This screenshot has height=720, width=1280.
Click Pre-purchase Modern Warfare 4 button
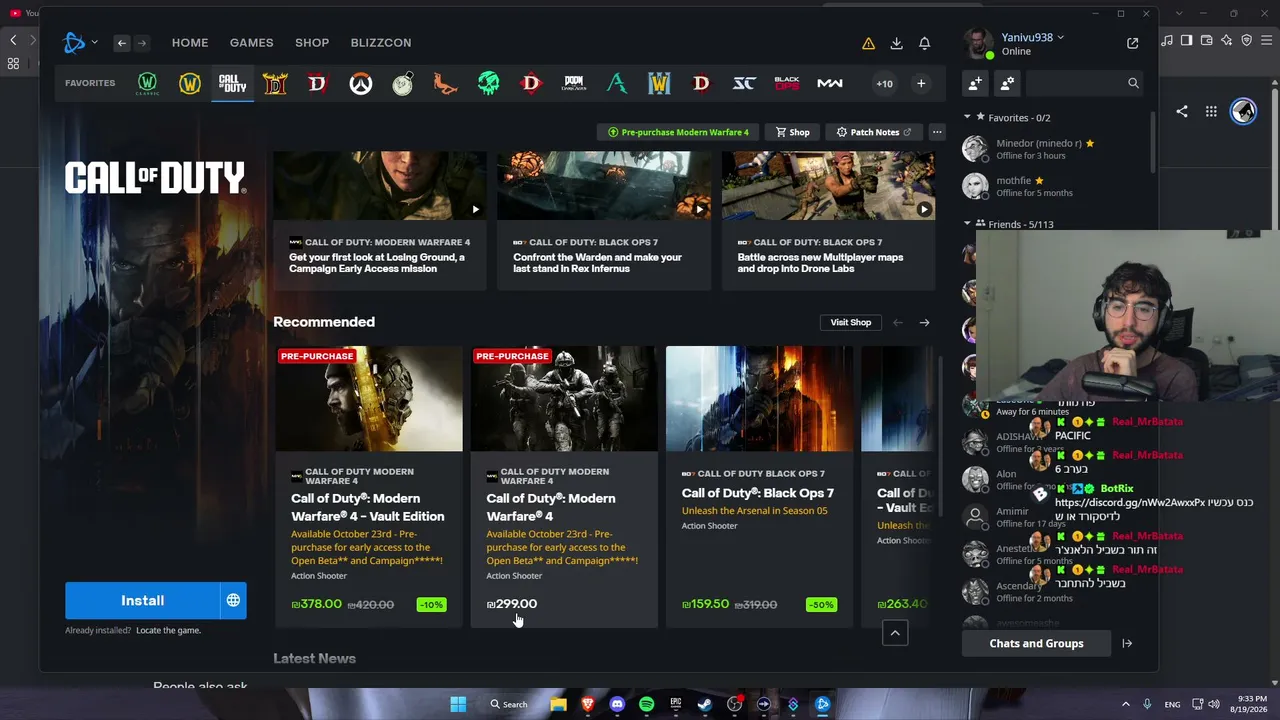[x=677, y=132]
